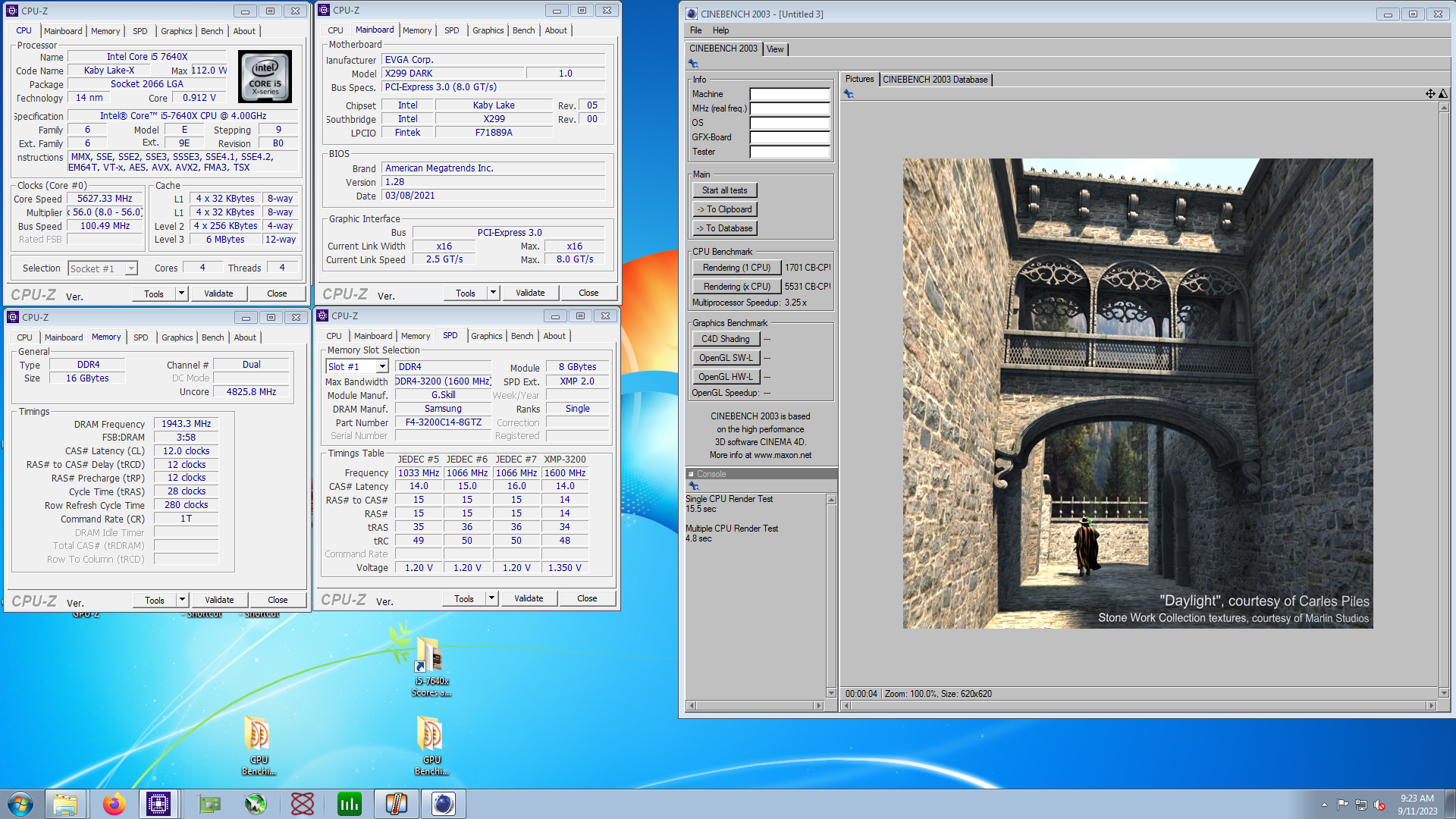Click the thermometer taskbar icon
Viewport: 1456px width, 819px height.
(397, 804)
